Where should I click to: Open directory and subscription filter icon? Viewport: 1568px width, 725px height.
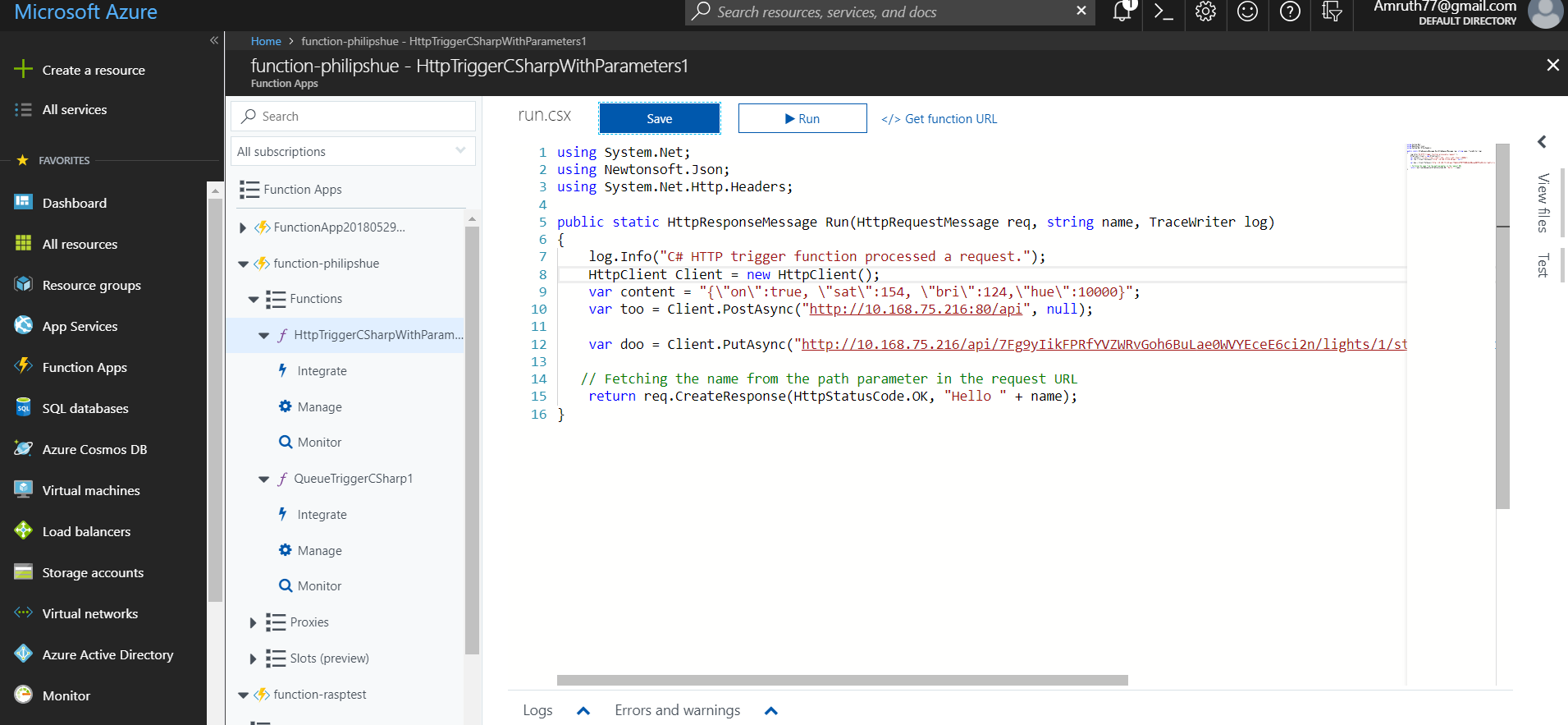pos(1332,11)
